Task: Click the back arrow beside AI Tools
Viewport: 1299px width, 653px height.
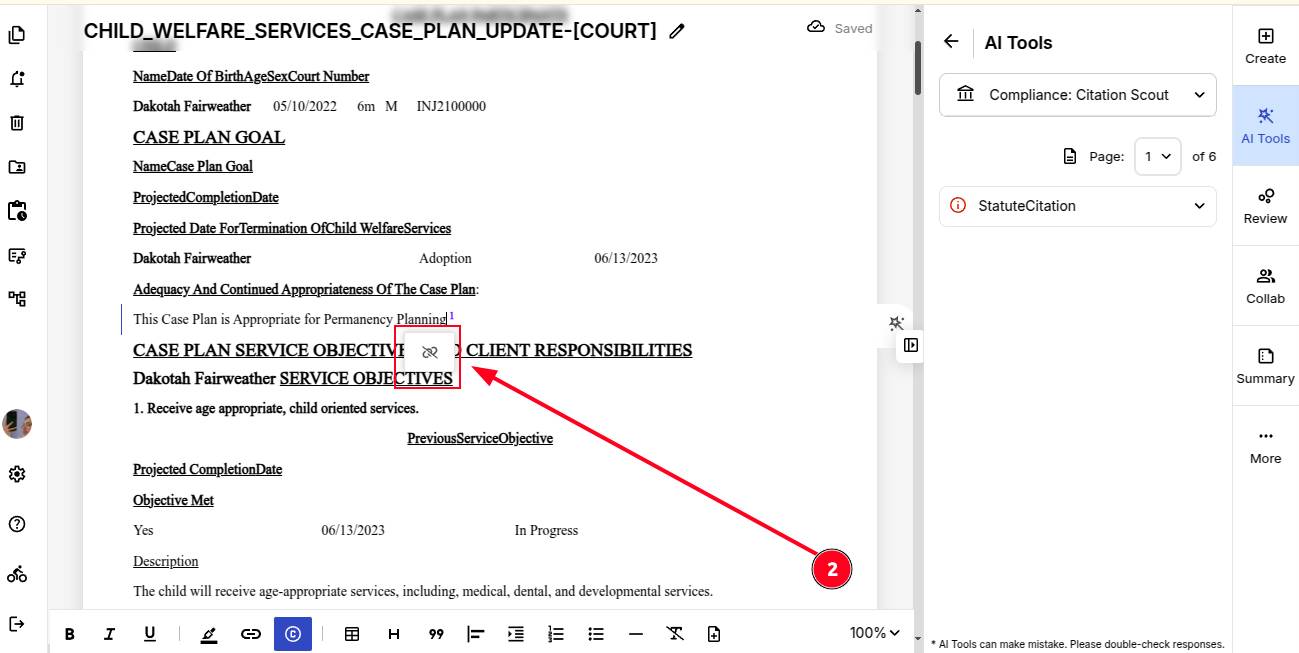Action: [951, 42]
